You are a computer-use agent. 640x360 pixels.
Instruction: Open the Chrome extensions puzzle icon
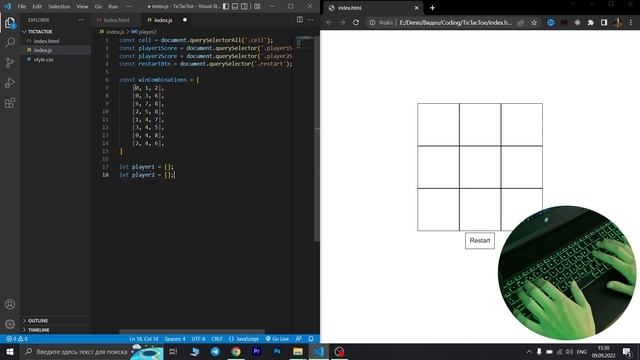point(591,23)
